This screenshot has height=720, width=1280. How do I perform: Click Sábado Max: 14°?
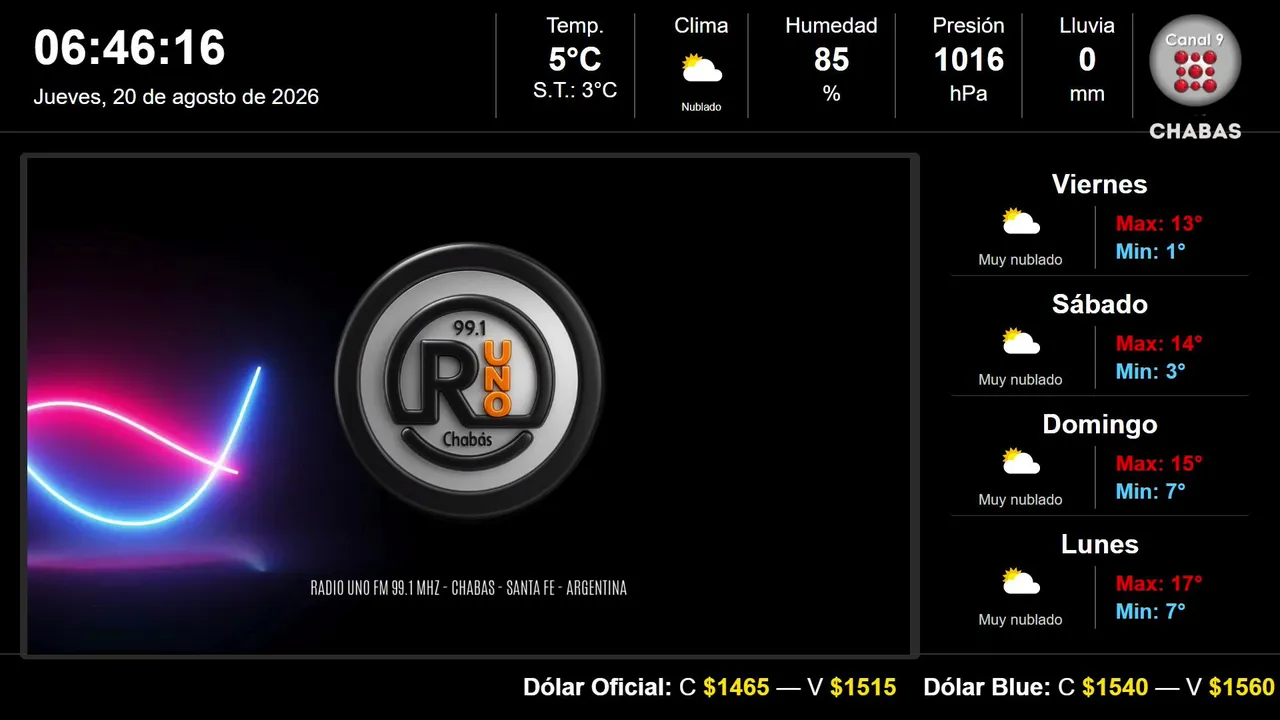click(1159, 343)
